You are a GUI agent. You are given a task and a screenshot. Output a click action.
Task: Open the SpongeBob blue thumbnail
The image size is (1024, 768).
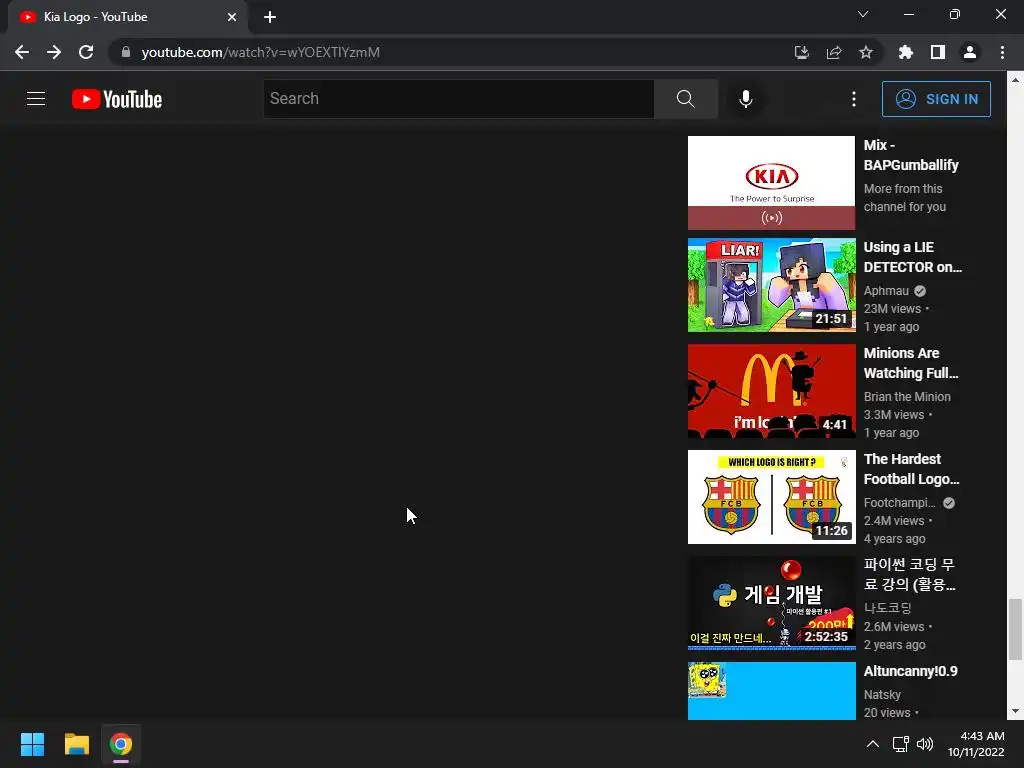click(771, 691)
